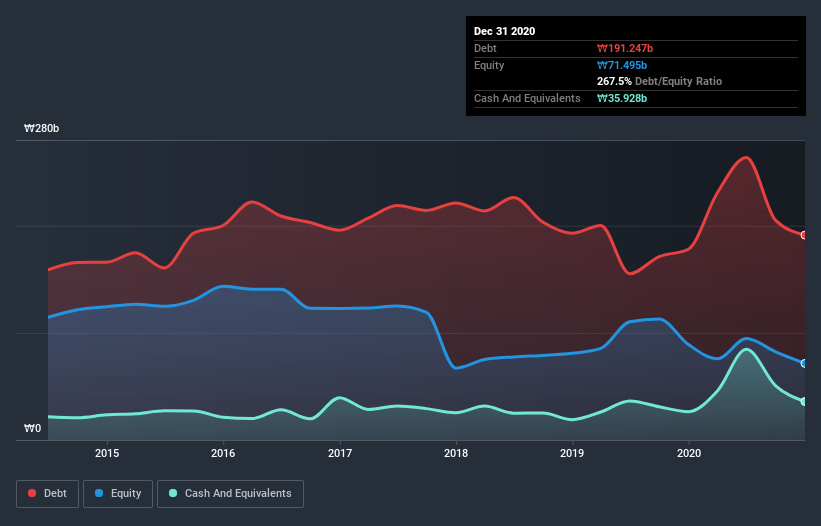This screenshot has width=821, height=526.
Task: Click the Equity value ₩71.495b
Action: (x=622, y=65)
